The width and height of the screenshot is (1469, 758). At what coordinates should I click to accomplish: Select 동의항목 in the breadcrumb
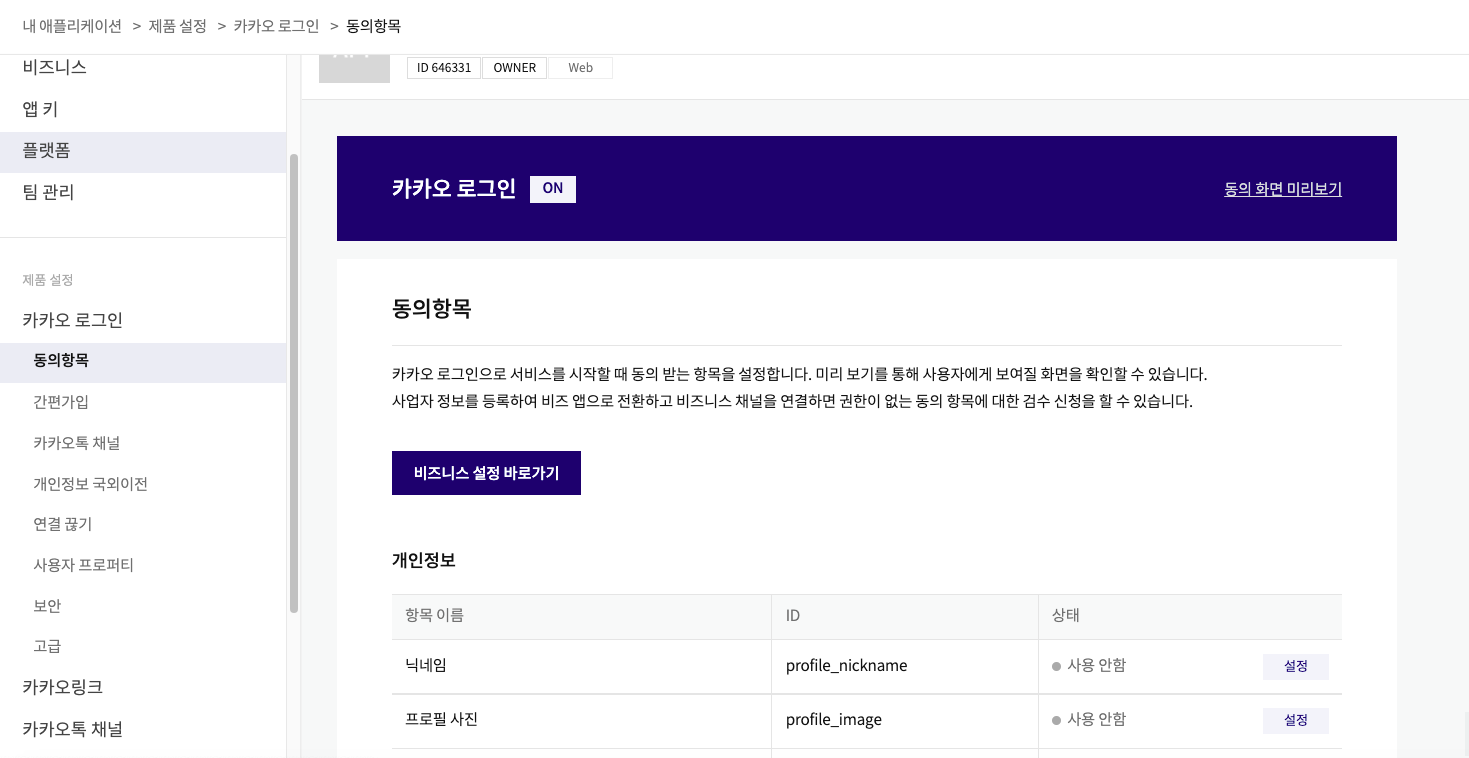point(374,26)
